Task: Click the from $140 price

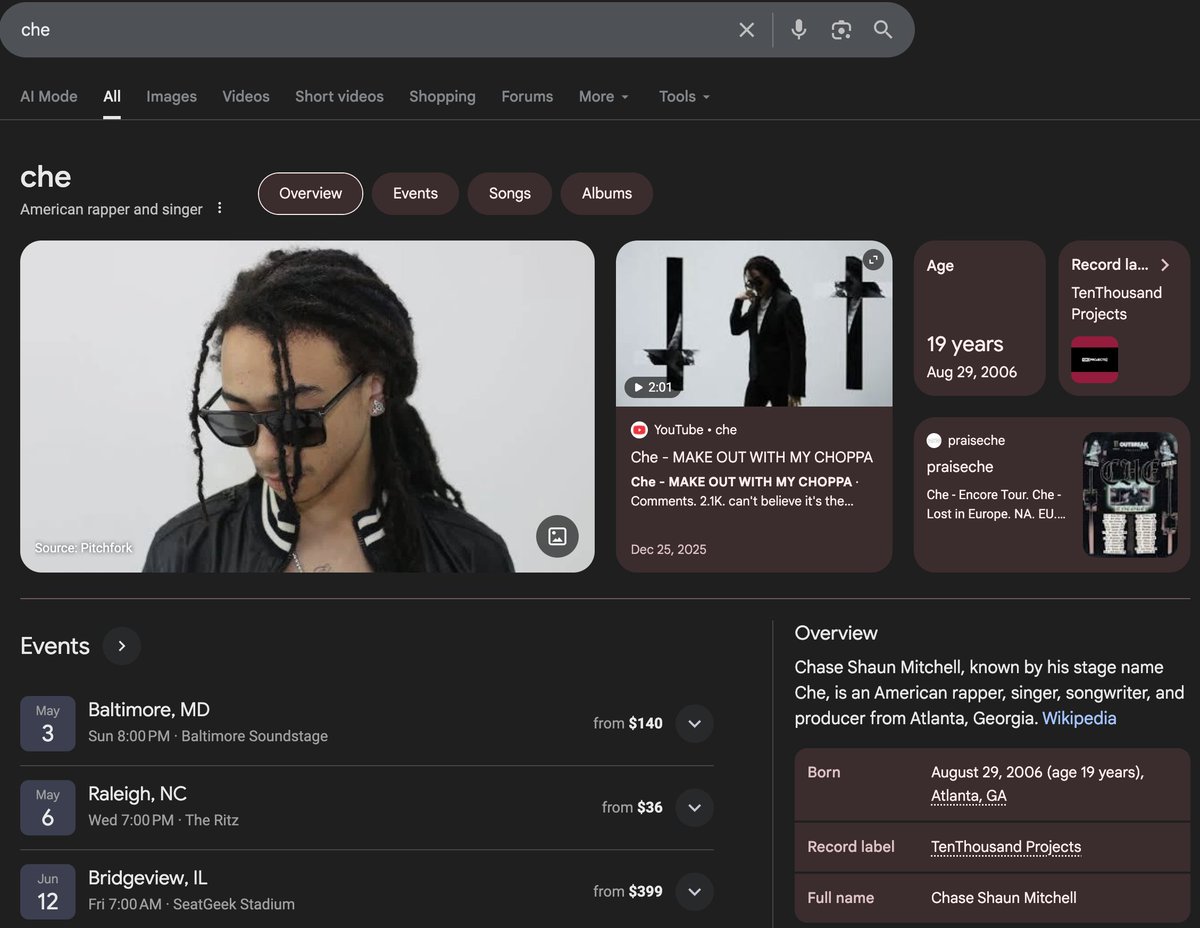Action: [628, 723]
